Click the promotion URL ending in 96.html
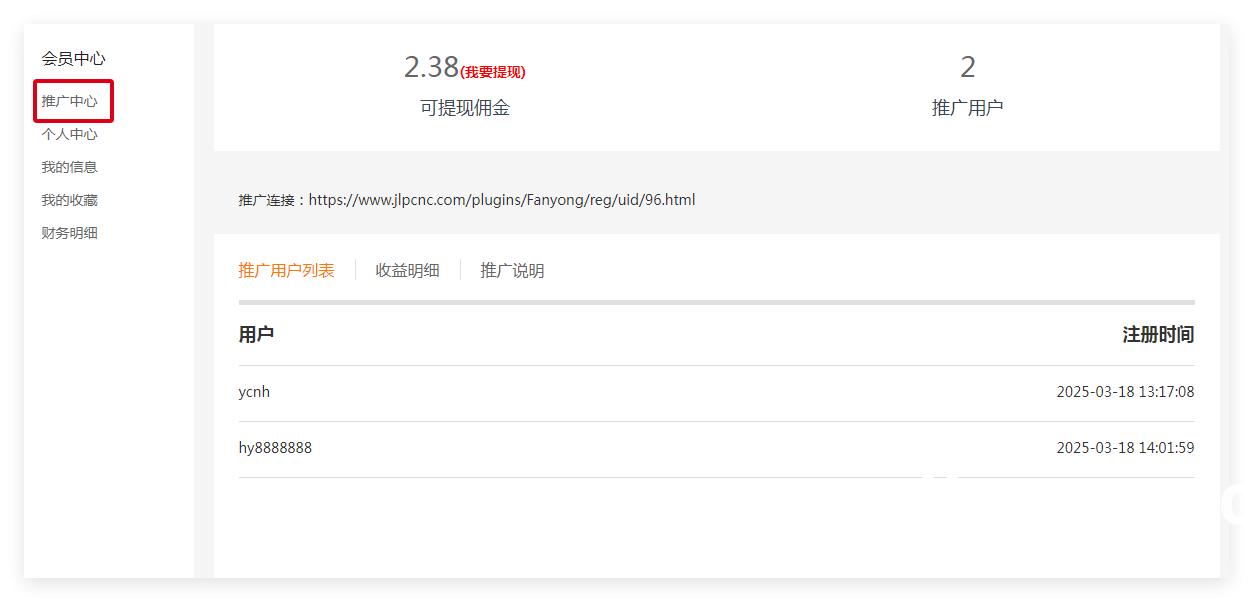The height and width of the screenshot is (602, 1253). pyautogui.click(x=502, y=200)
